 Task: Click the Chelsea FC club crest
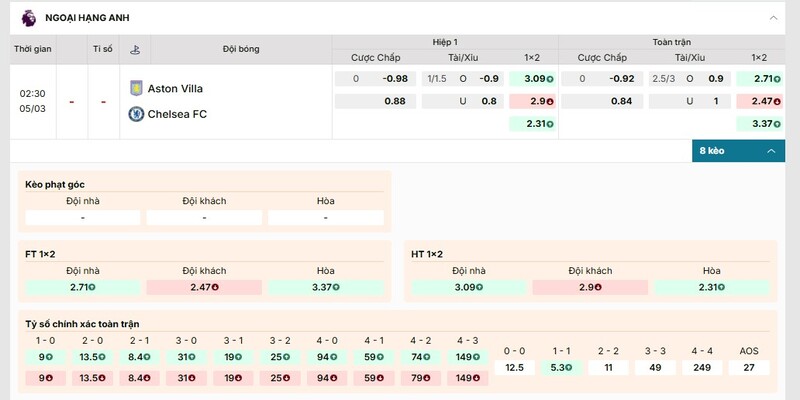pyautogui.click(x=136, y=114)
